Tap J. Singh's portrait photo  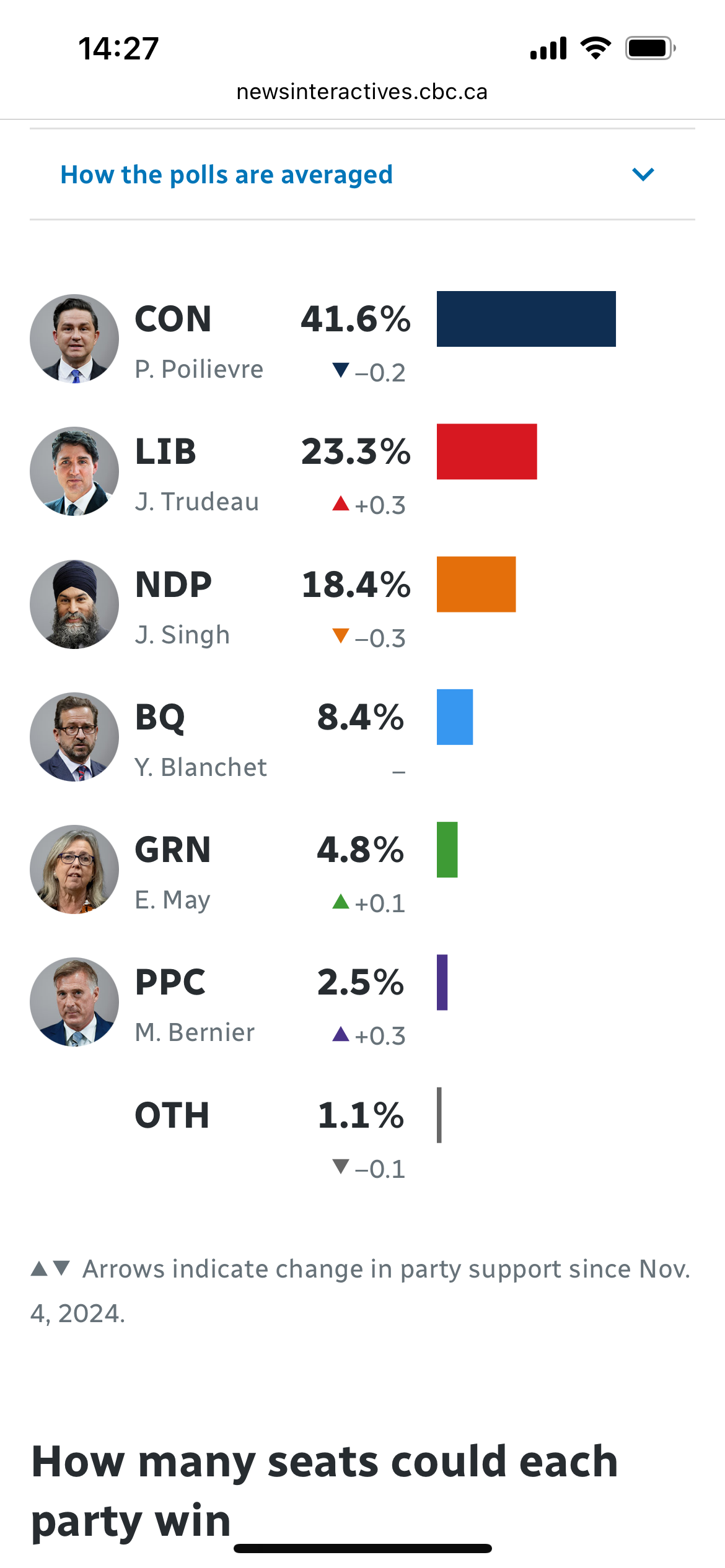74,604
